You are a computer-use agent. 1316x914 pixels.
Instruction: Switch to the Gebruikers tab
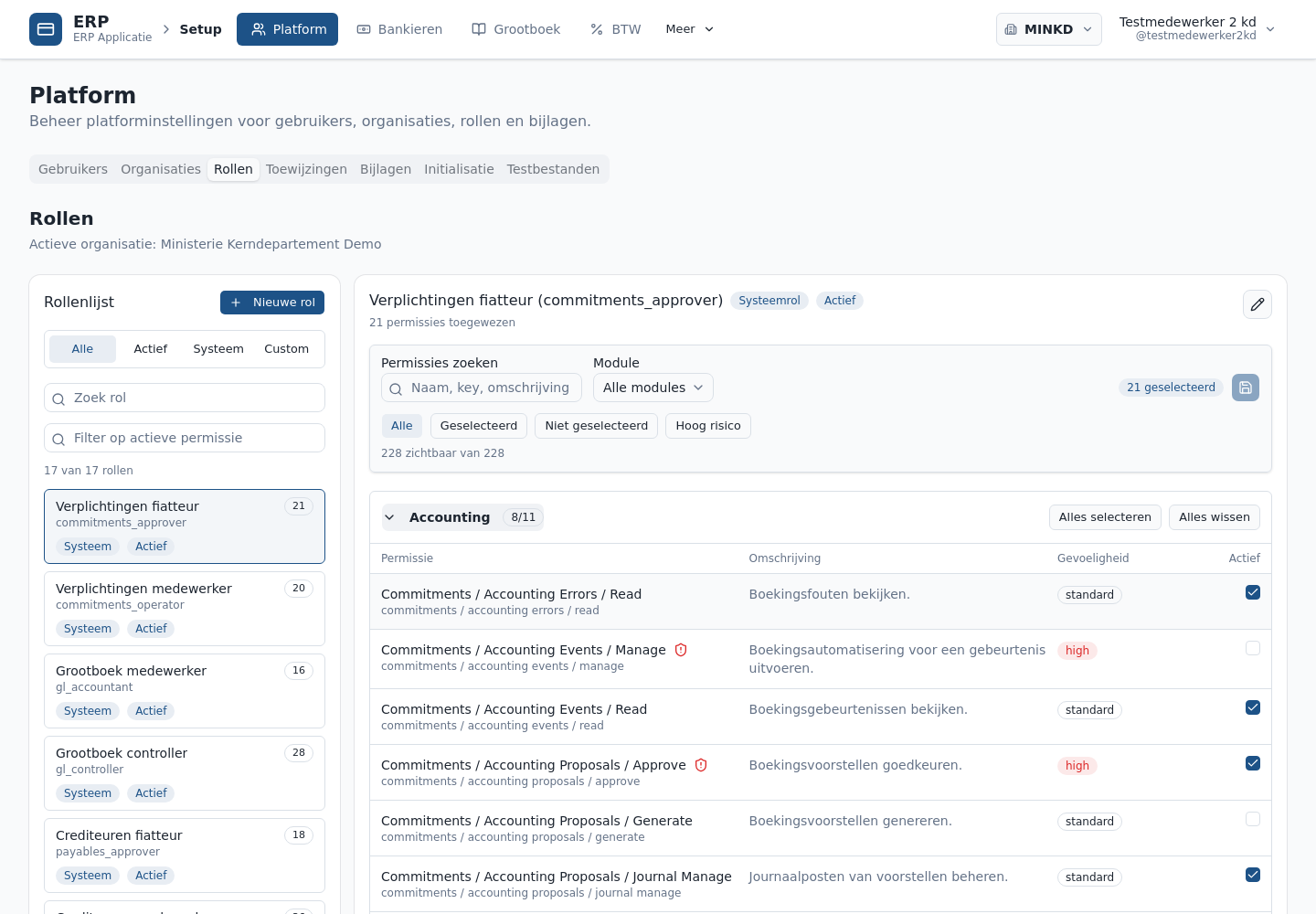[x=73, y=169]
